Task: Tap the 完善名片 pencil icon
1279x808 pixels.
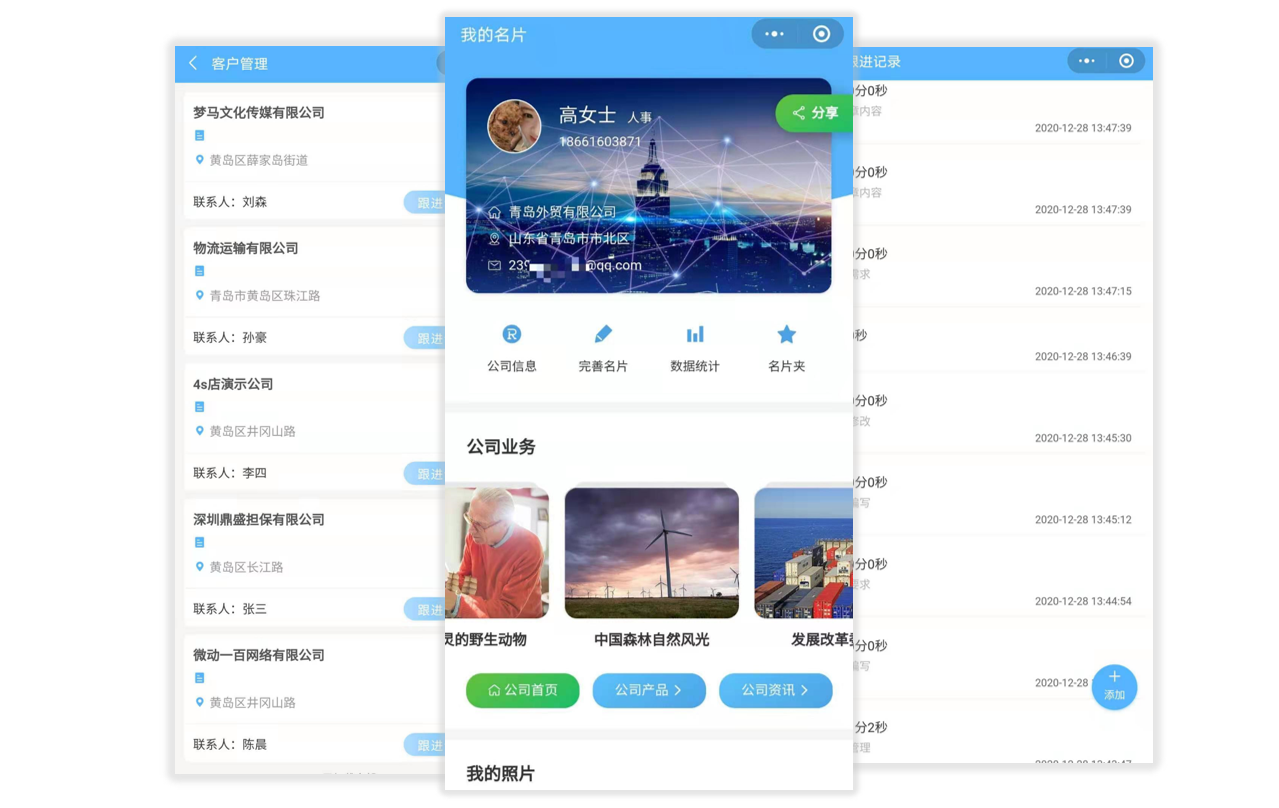Action: [603, 334]
